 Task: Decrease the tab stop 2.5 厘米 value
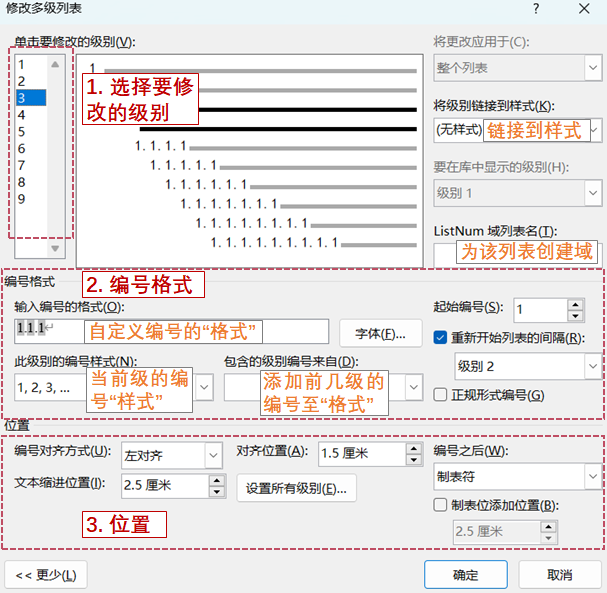tap(549, 538)
